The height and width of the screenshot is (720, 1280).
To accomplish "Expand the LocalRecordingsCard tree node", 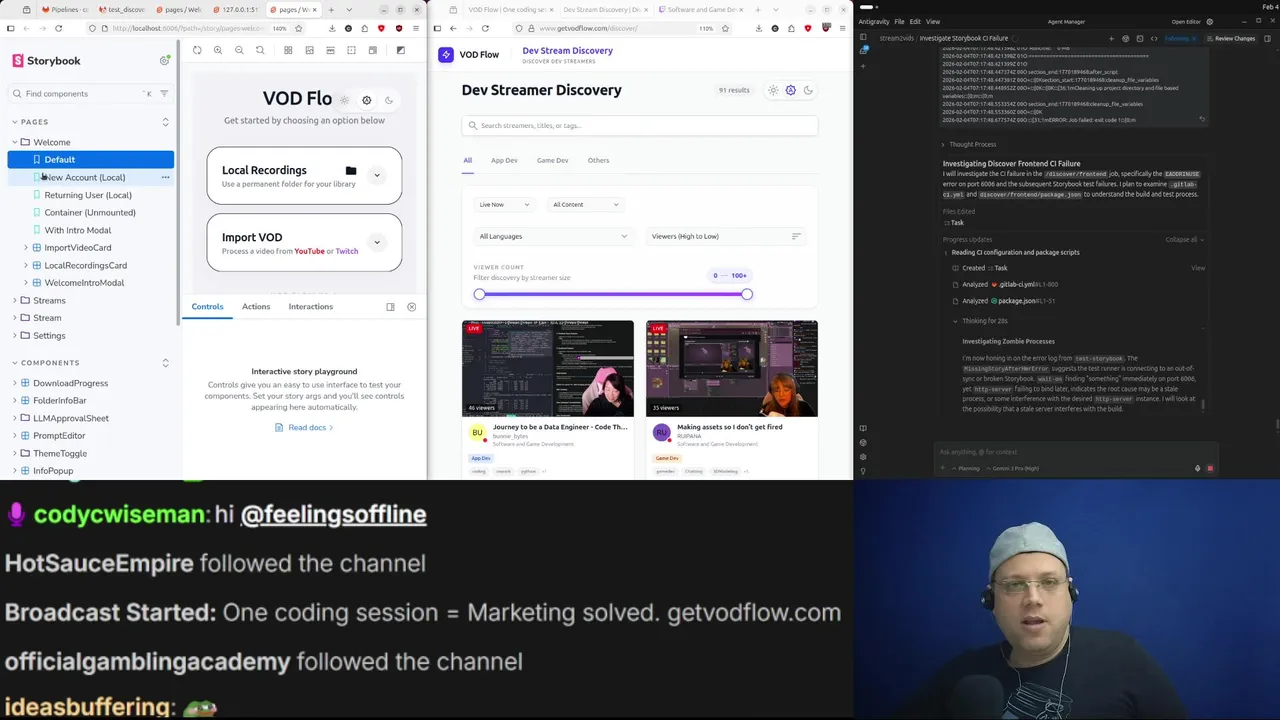I will (x=26, y=265).
